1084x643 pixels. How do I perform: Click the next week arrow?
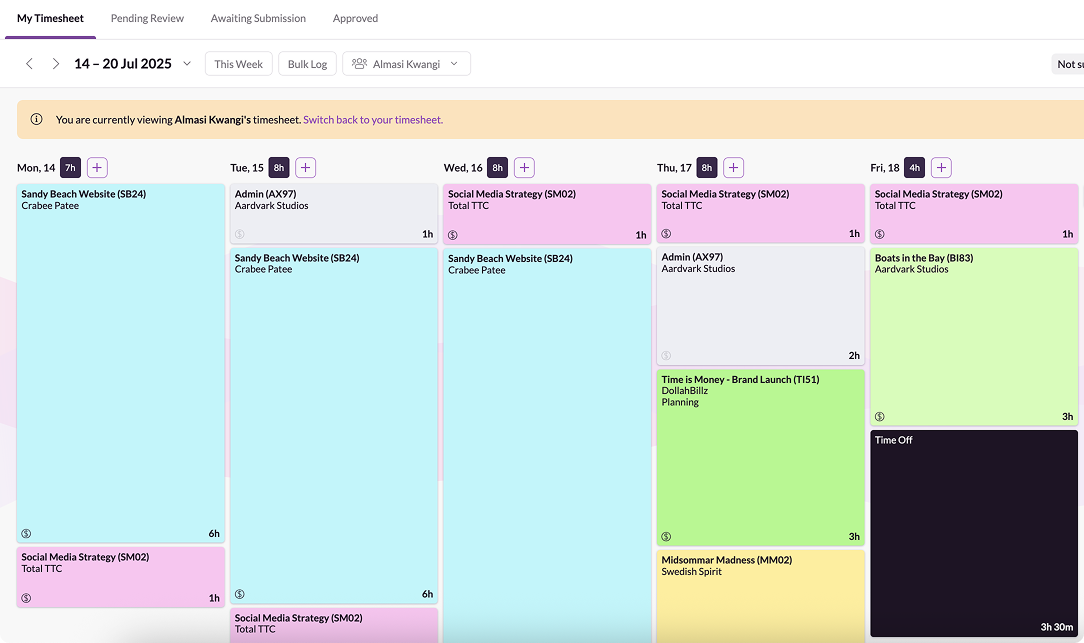(56, 63)
